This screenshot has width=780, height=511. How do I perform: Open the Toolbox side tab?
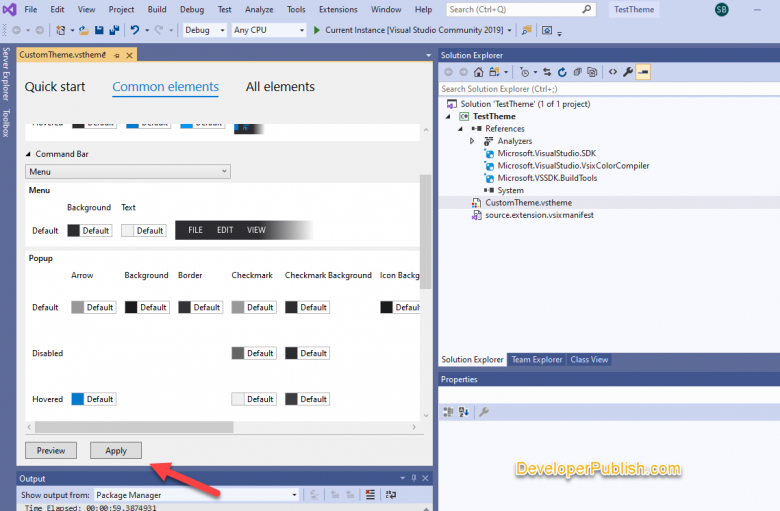pos(6,123)
